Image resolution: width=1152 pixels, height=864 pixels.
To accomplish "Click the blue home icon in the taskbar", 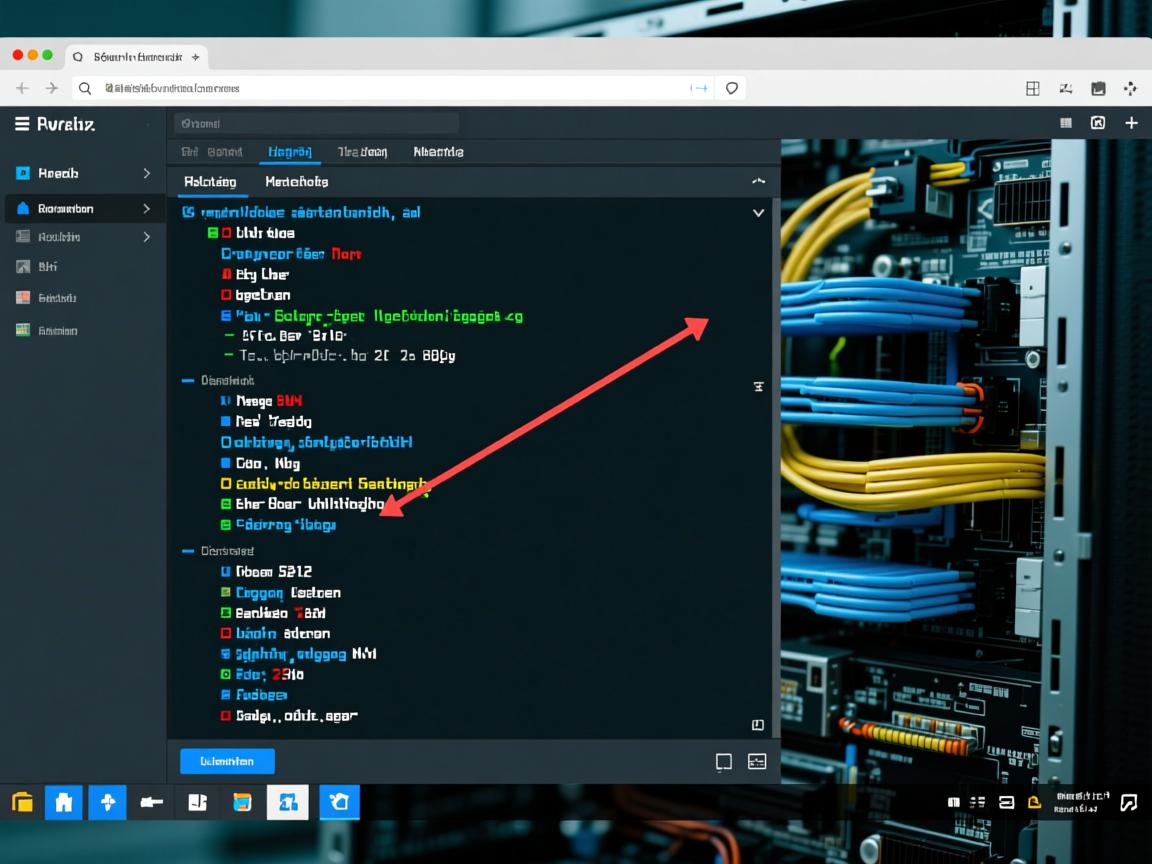I will coord(63,802).
